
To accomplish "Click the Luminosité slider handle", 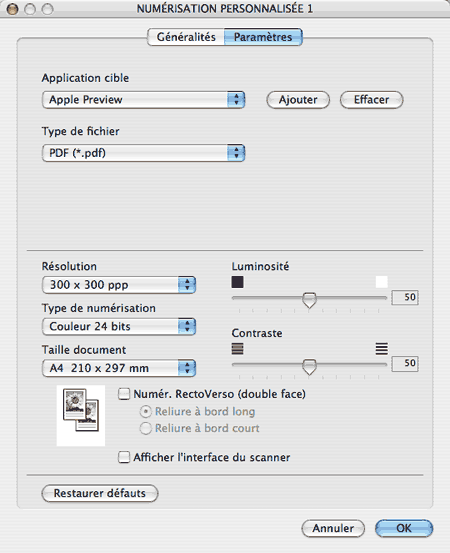I will 309,300.
